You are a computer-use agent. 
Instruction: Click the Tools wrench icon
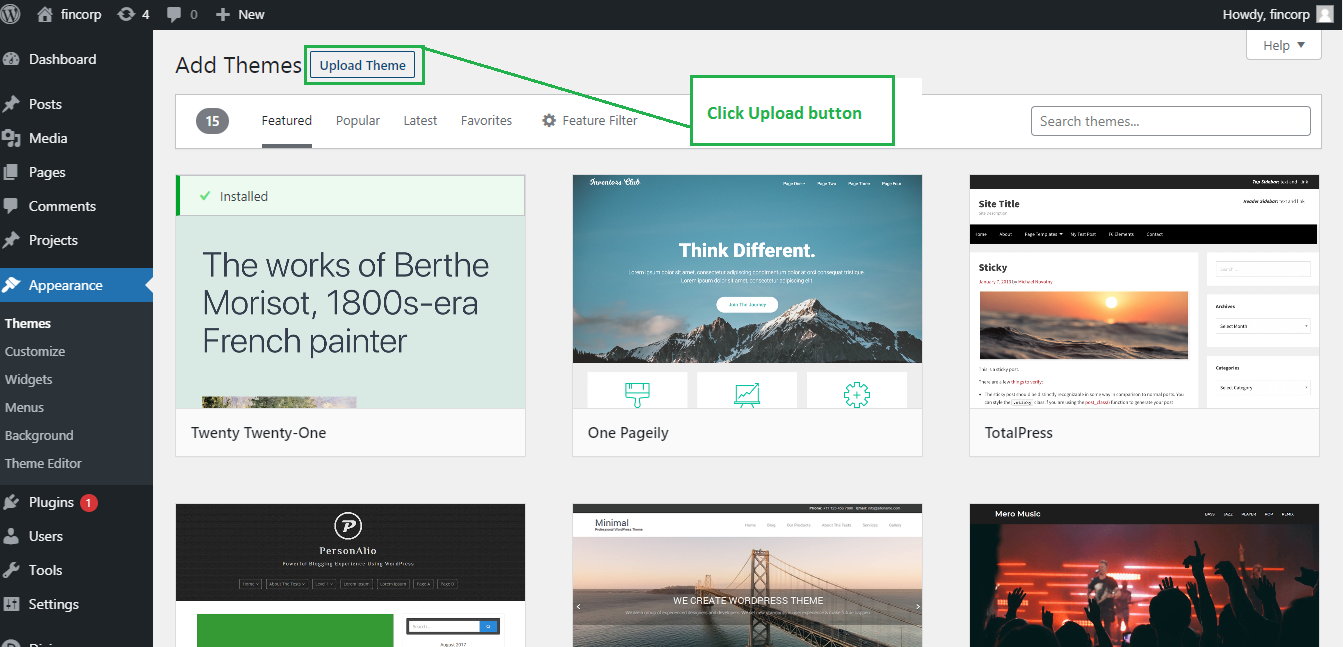coord(11,570)
